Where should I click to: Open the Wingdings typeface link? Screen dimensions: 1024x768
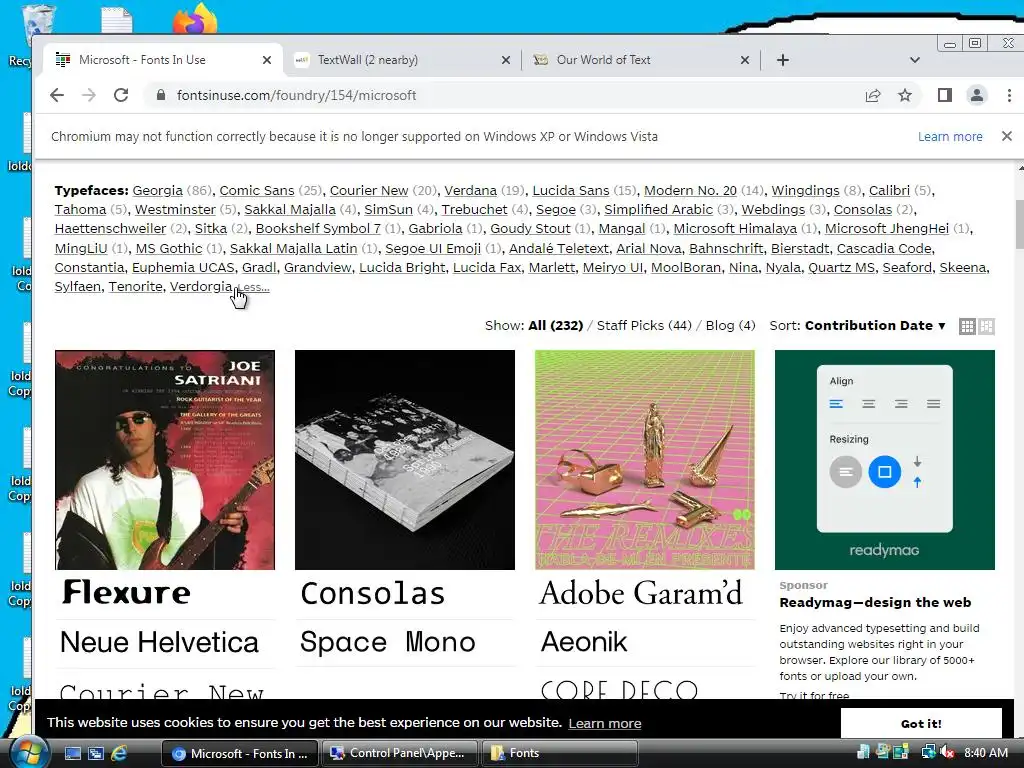coord(805,191)
